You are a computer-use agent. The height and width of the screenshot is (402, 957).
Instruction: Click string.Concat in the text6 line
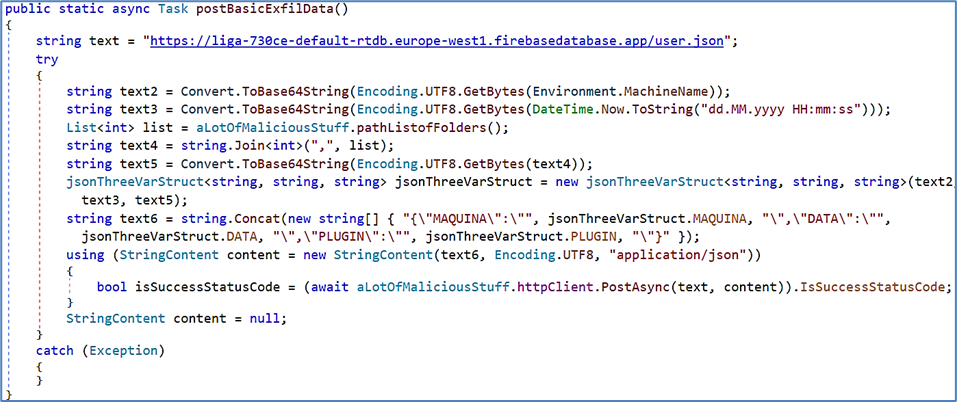pos(232,218)
